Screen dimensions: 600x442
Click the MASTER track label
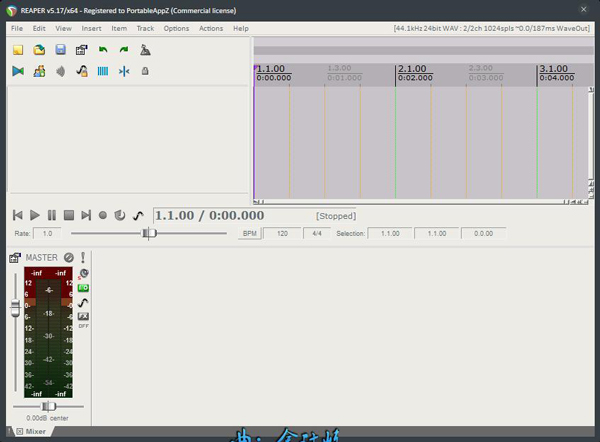click(41, 258)
